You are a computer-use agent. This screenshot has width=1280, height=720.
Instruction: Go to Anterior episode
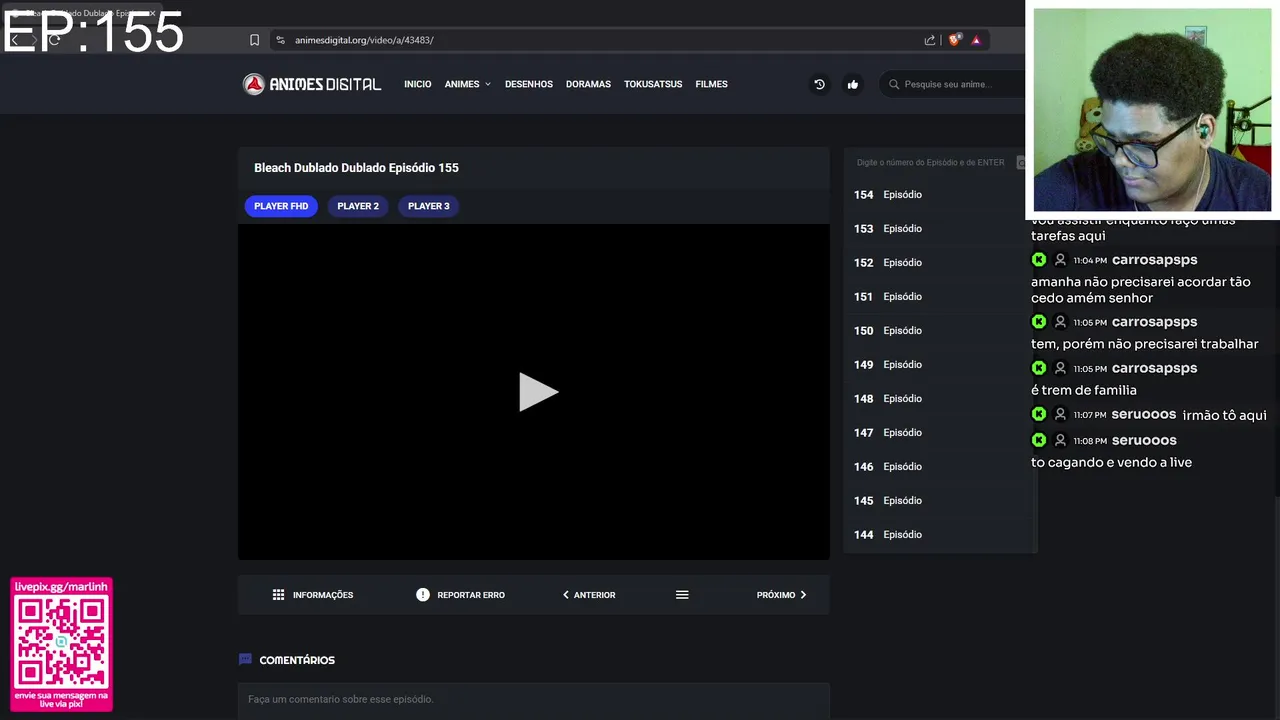pos(589,595)
